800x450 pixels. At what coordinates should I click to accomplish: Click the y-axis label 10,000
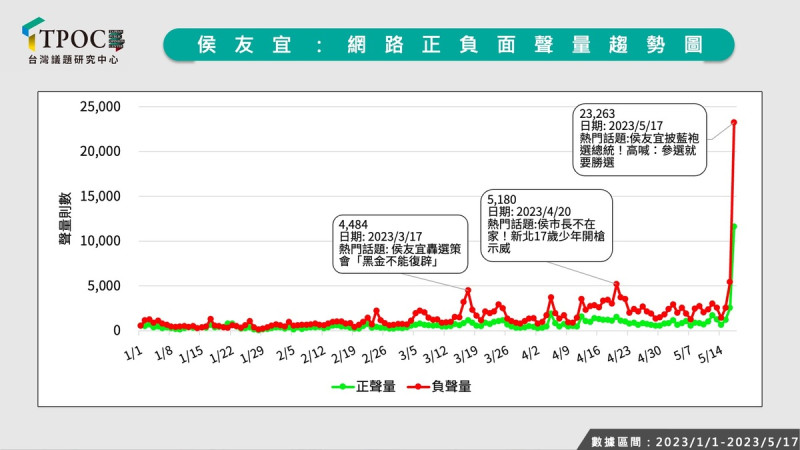[100, 241]
